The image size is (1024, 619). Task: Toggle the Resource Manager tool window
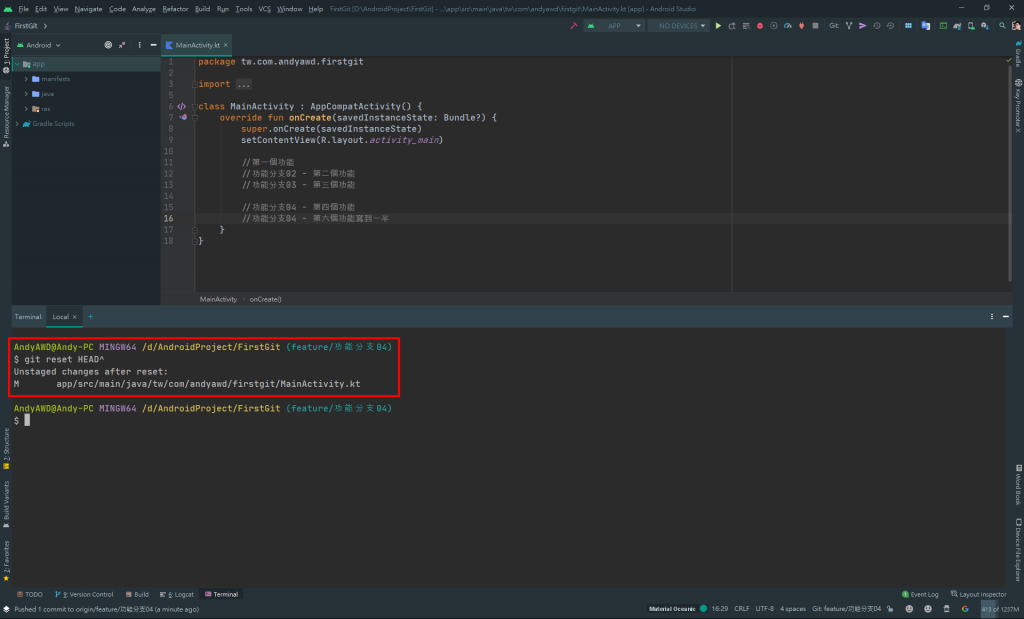(x=6, y=116)
